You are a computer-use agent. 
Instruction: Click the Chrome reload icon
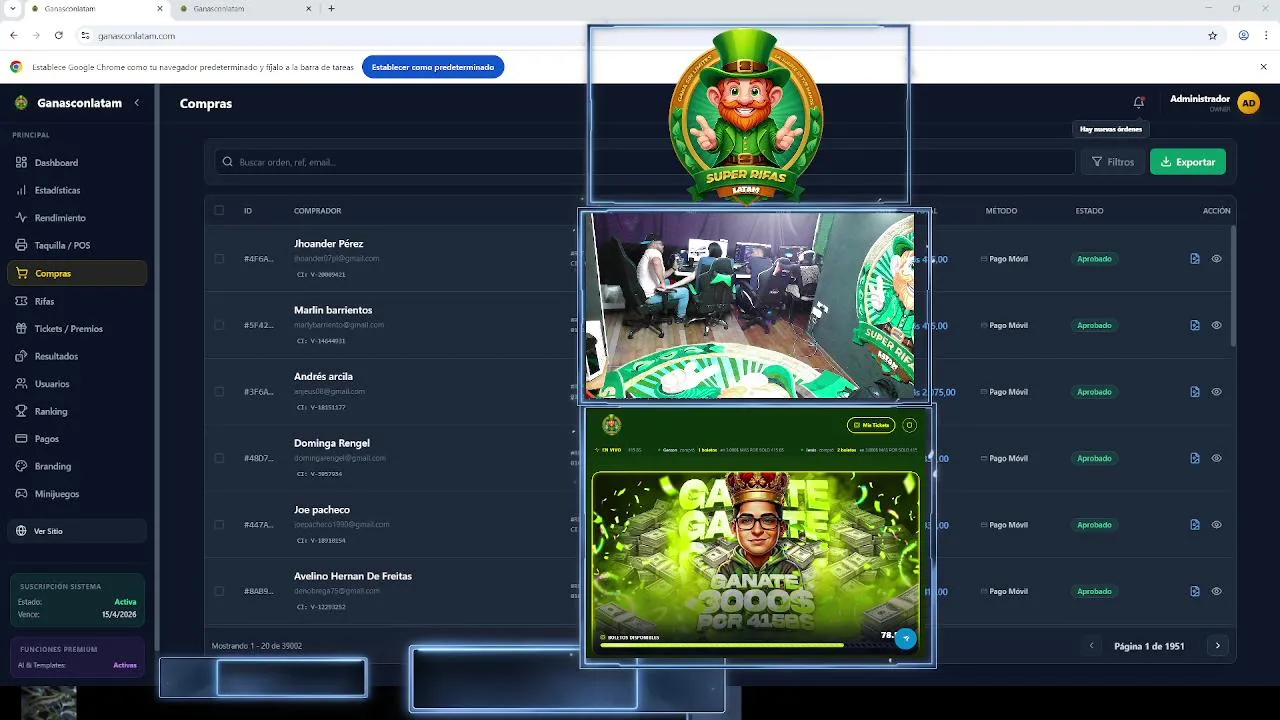(x=59, y=35)
